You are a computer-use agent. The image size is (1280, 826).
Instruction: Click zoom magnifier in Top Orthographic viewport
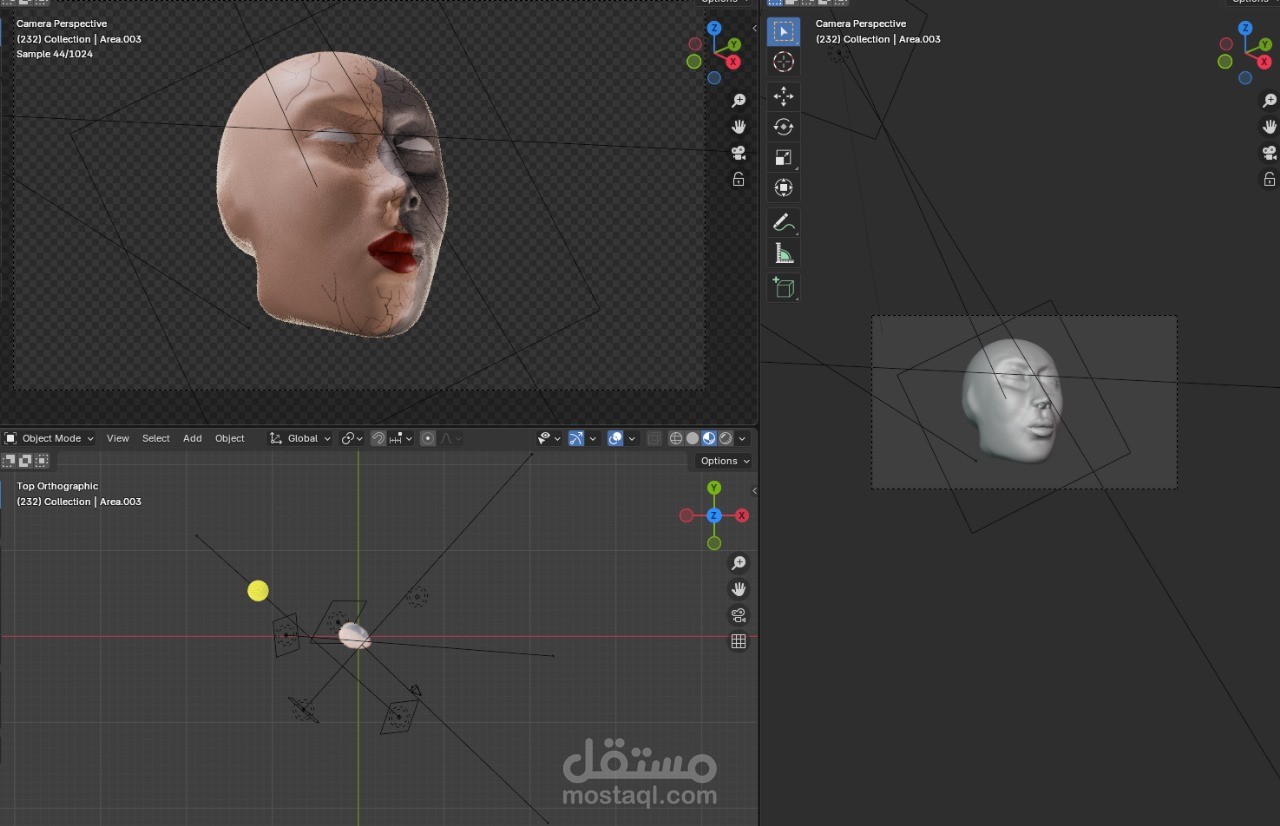pos(738,563)
